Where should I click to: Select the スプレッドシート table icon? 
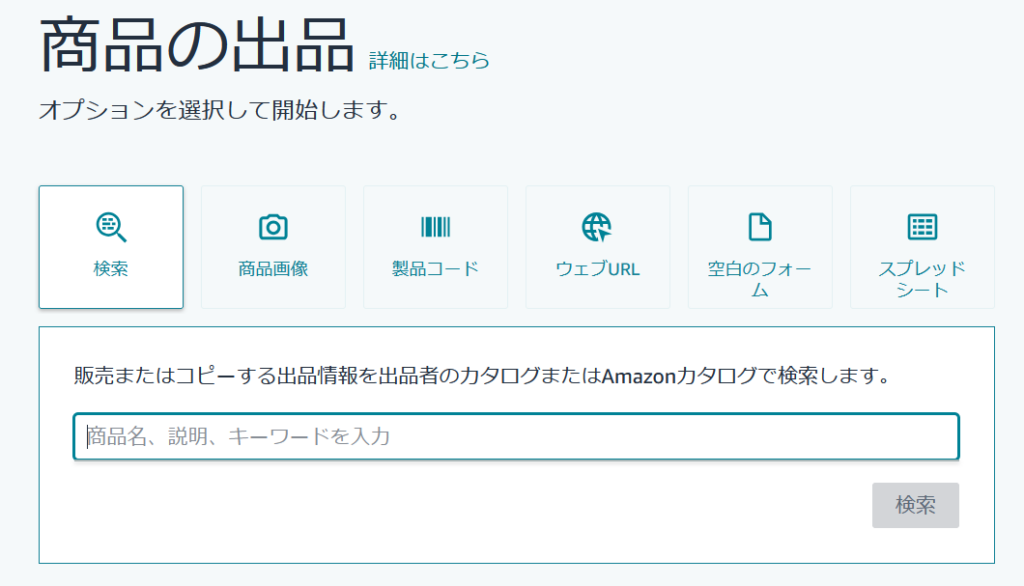[x=922, y=227]
